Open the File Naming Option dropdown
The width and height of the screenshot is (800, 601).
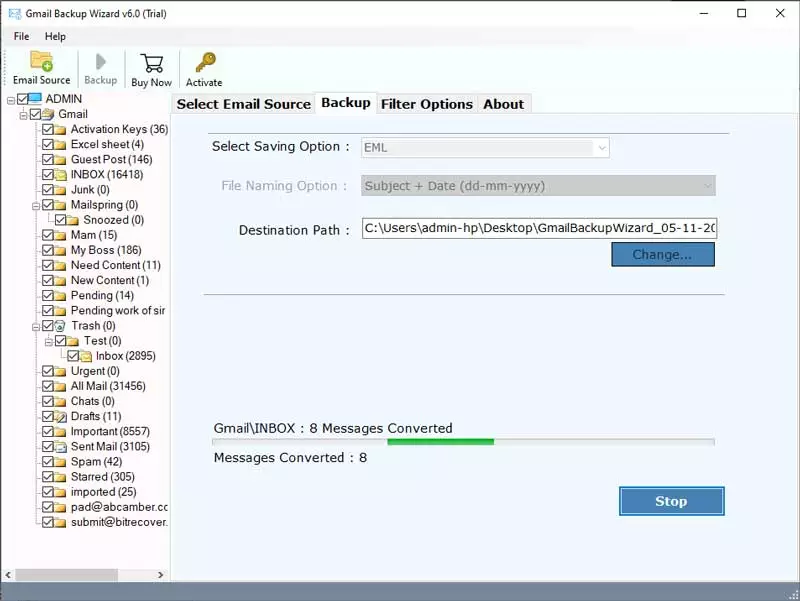pos(538,186)
